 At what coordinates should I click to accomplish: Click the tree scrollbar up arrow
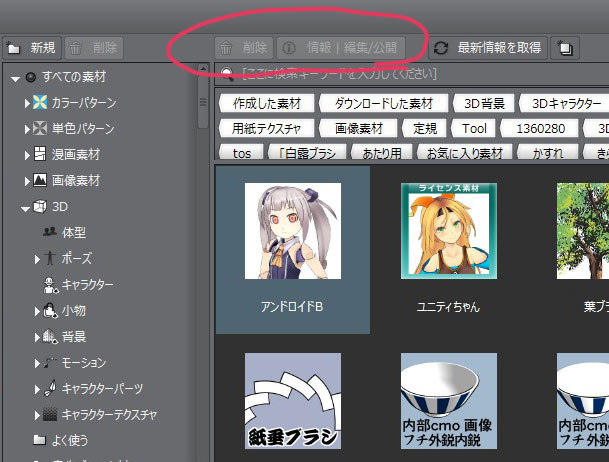(x=203, y=69)
